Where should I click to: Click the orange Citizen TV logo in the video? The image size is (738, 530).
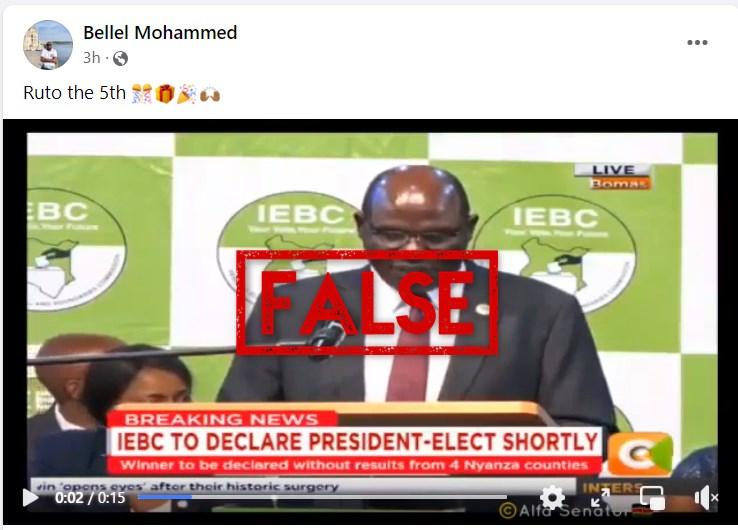[x=640, y=454]
